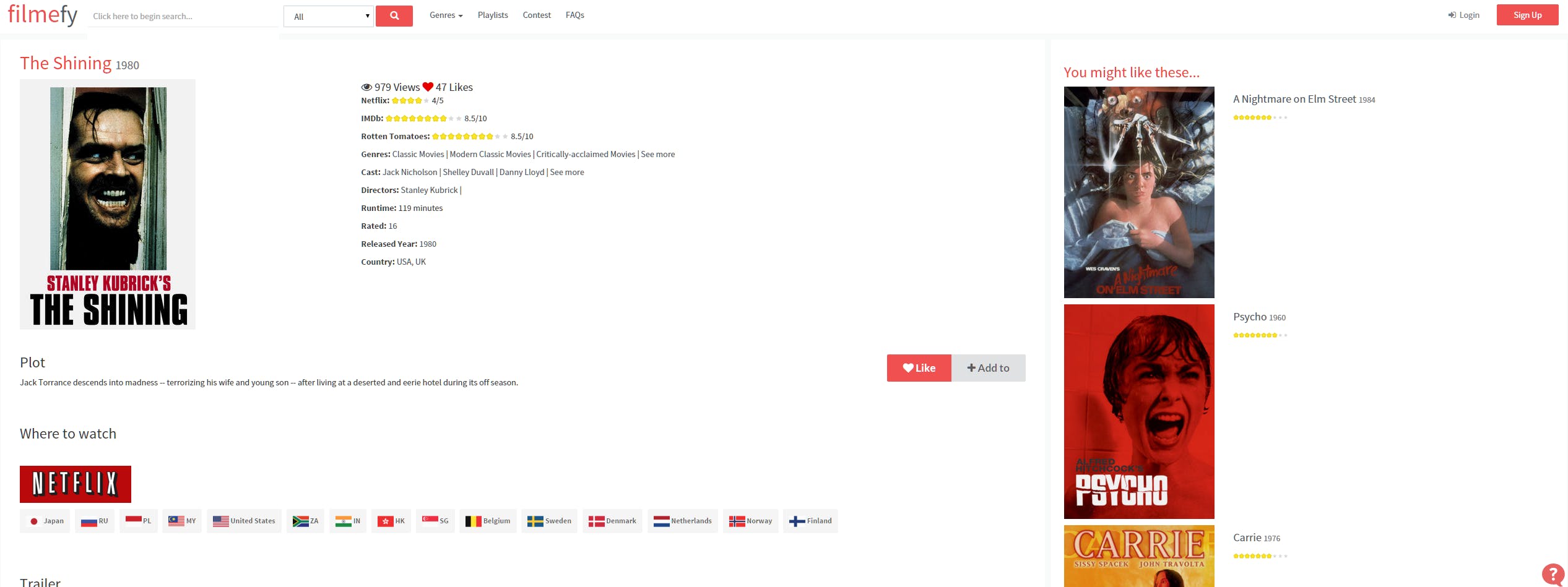The image size is (1568, 587).
Task: Select the Norway flag button
Action: pyautogui.click(x=750, y=521)
